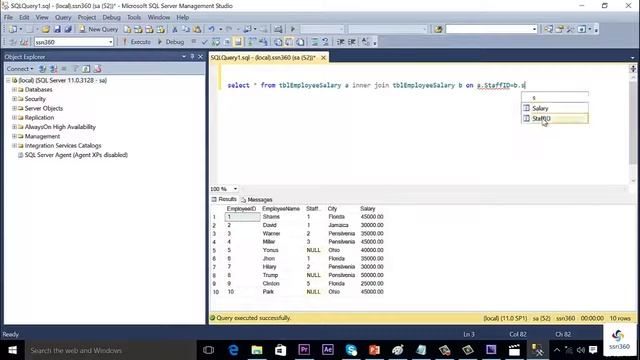Image resolution: width=640 pixels, height=360 pixels.
Task: Click the Display Estimated Execution Plan icon
Action: click(x=216, y=42)
